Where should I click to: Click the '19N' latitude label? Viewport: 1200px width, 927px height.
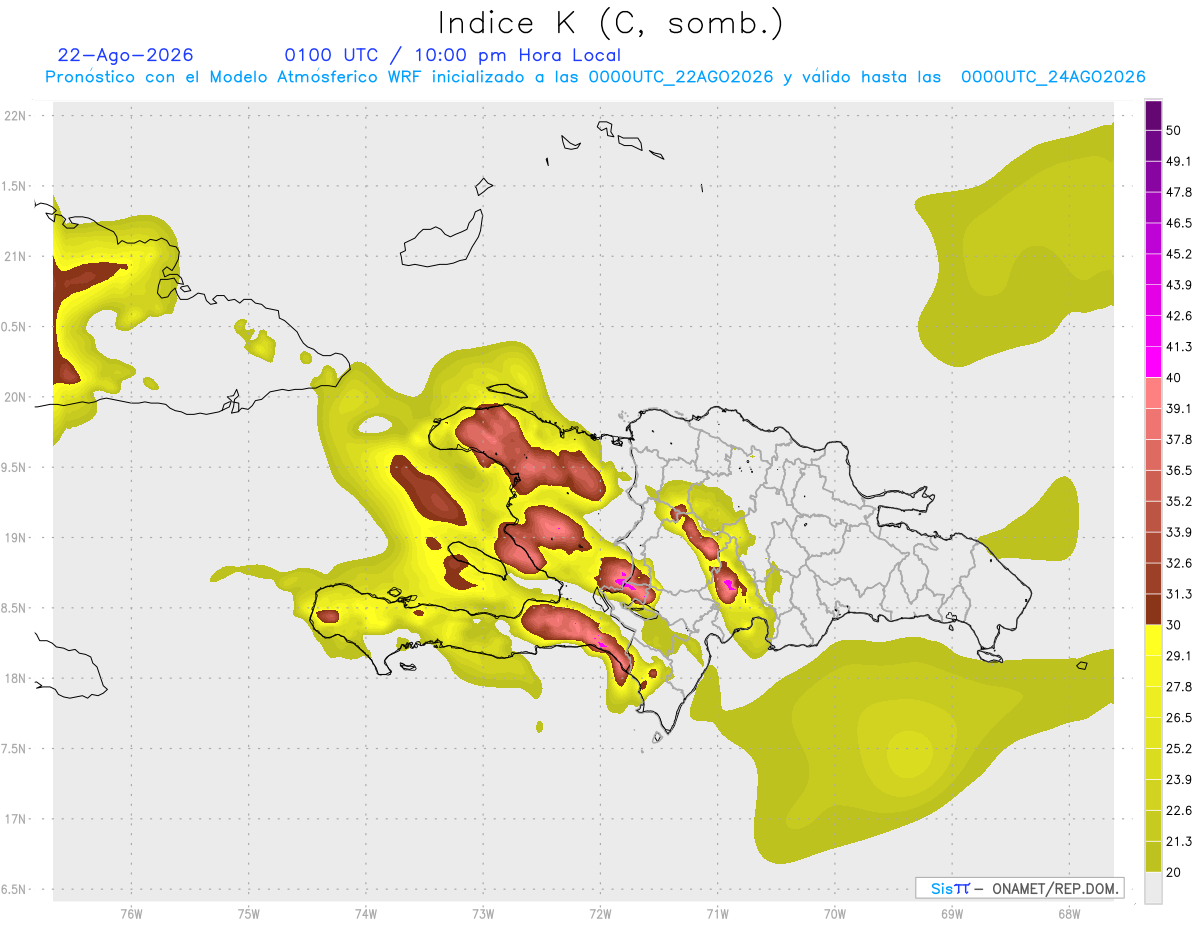click(15, 538)
